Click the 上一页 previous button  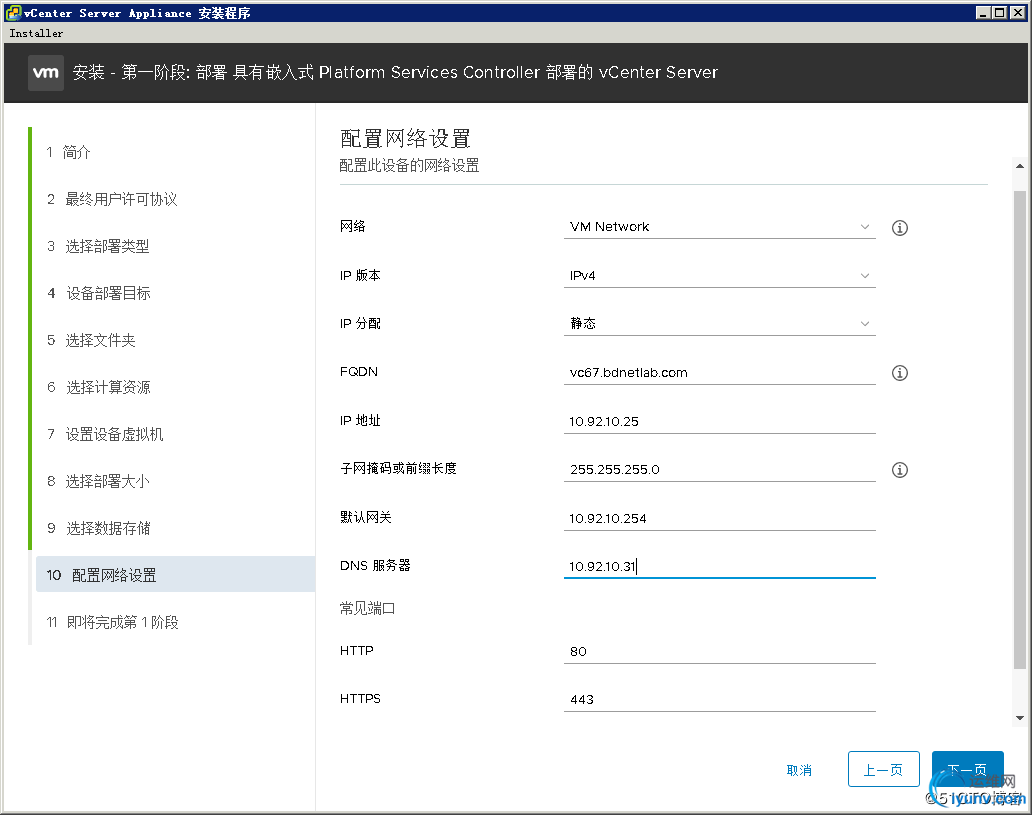[883, 769]
